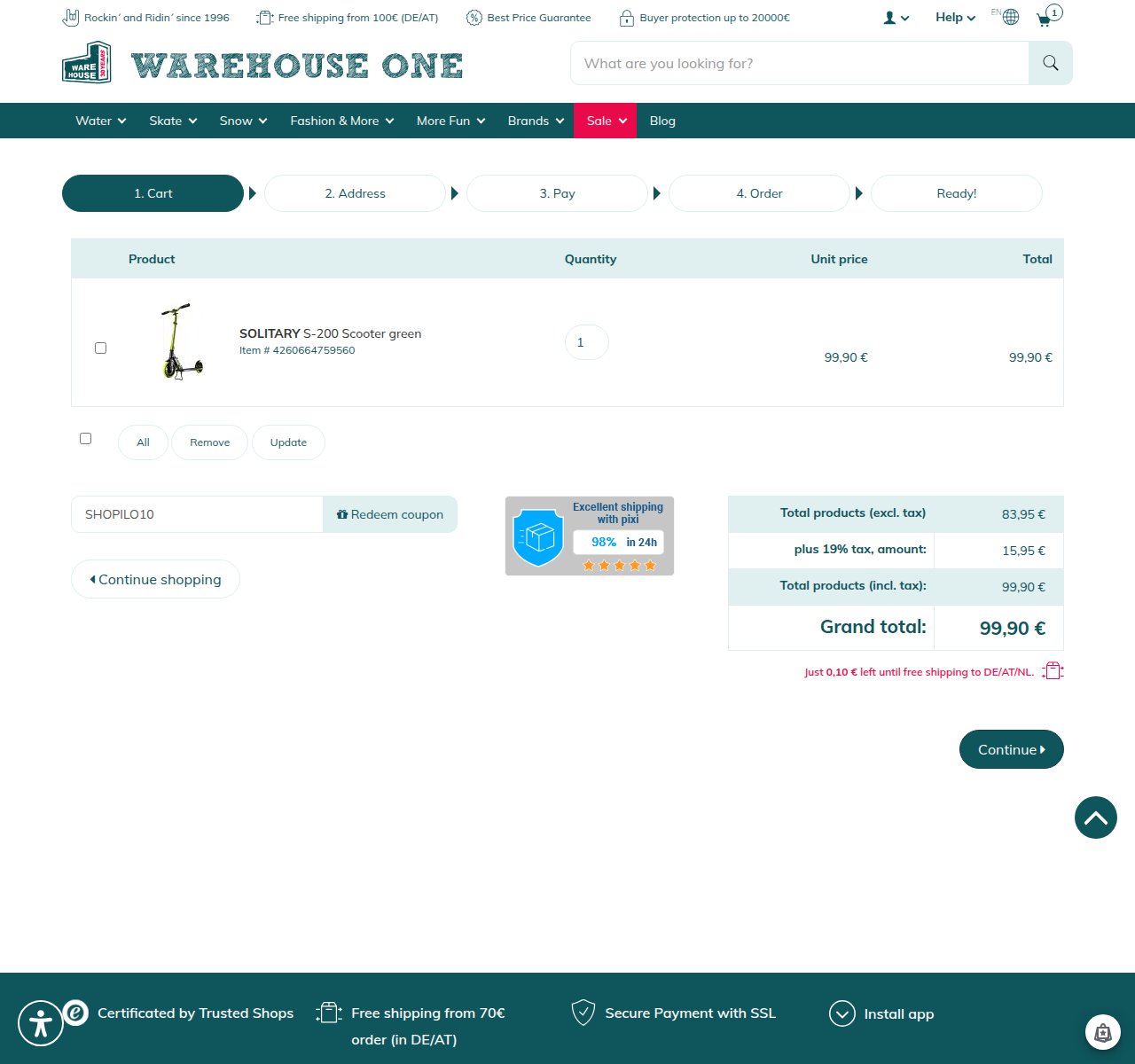Screen dimensions: 1135x1064
Task: Click the Update button
Action: tap(288, 442)
